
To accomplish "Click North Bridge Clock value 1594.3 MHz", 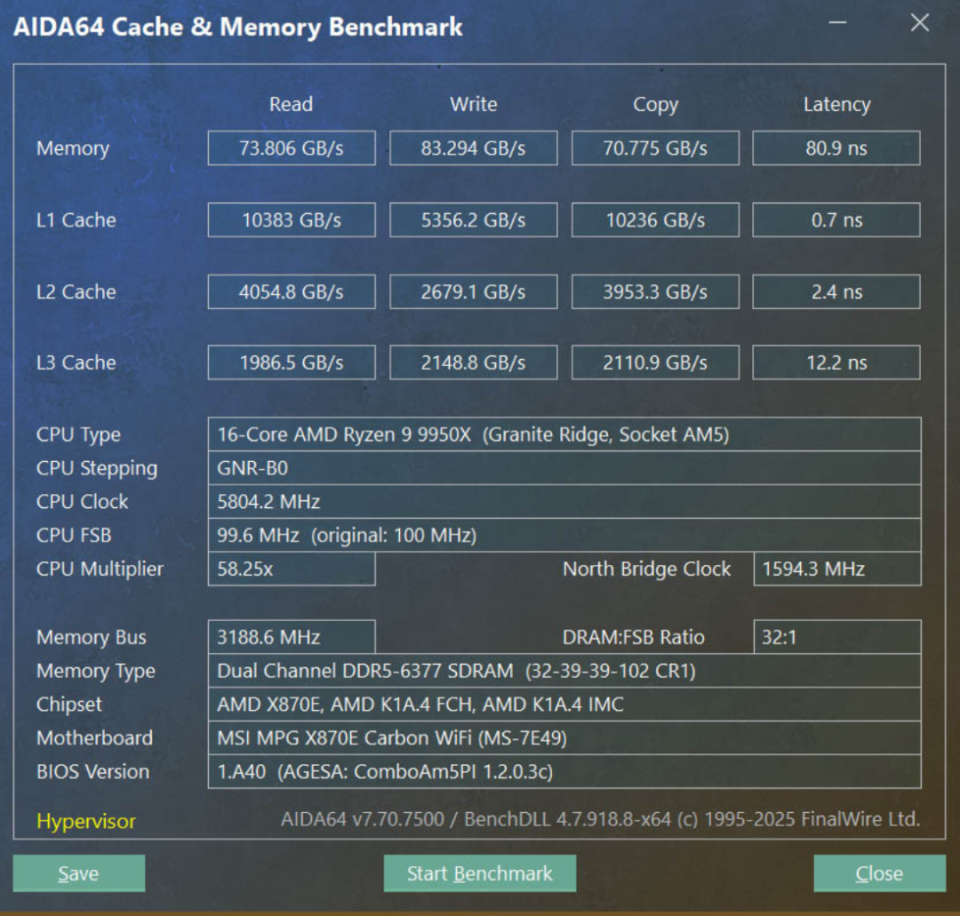I will pyautogui.click(x=838, y=569).
